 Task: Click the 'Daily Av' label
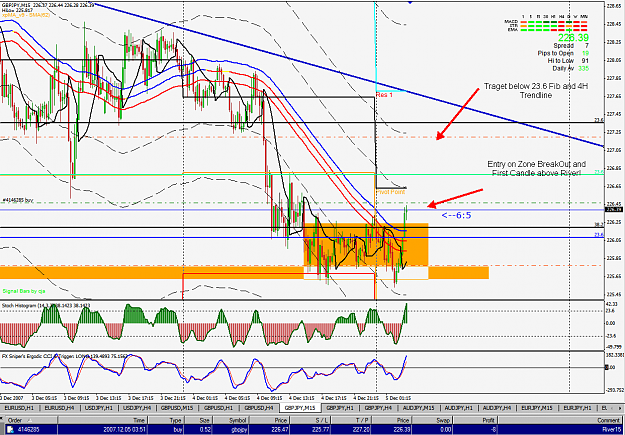click(x=563, y=69)
